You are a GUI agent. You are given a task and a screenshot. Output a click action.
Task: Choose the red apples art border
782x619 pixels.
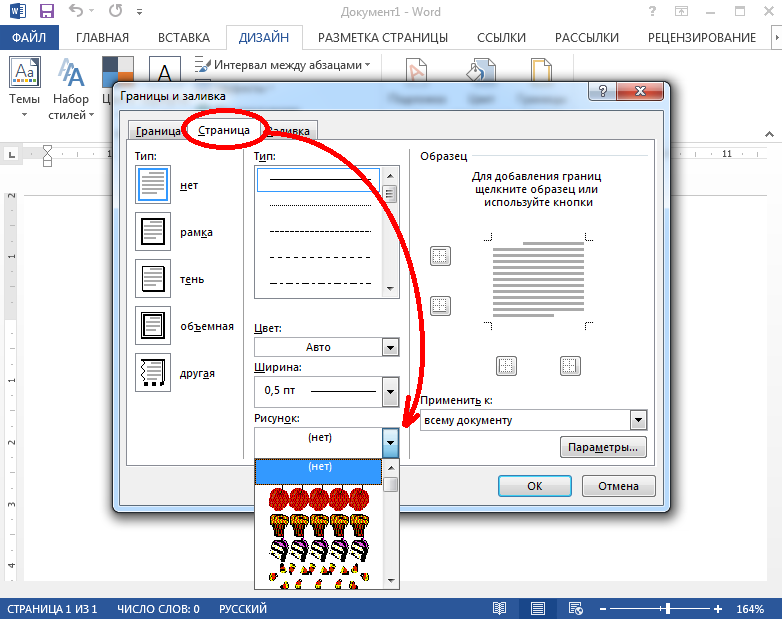click(x=319, y=499)
